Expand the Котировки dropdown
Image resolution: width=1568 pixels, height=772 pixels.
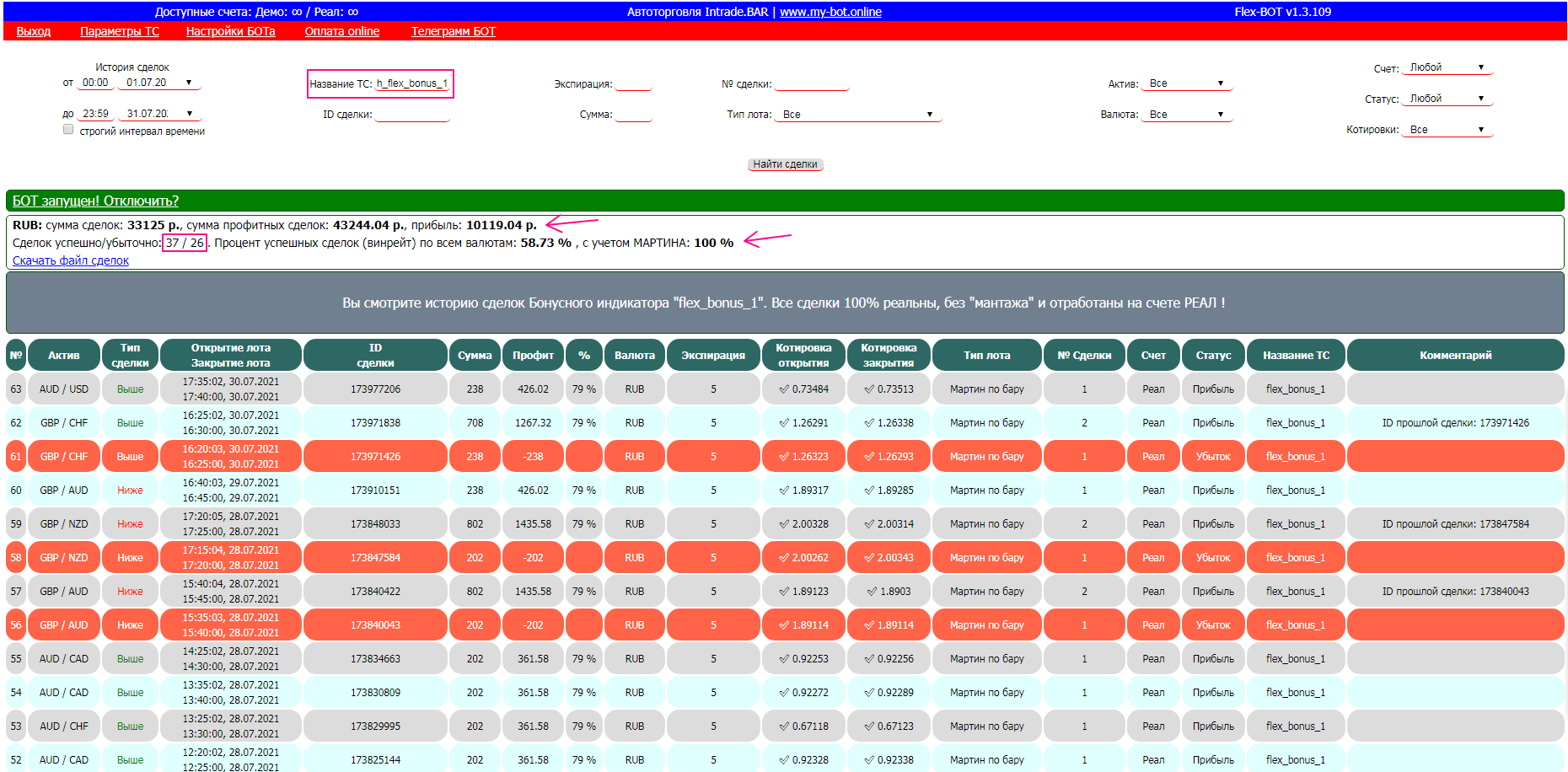coord(1447,130)
